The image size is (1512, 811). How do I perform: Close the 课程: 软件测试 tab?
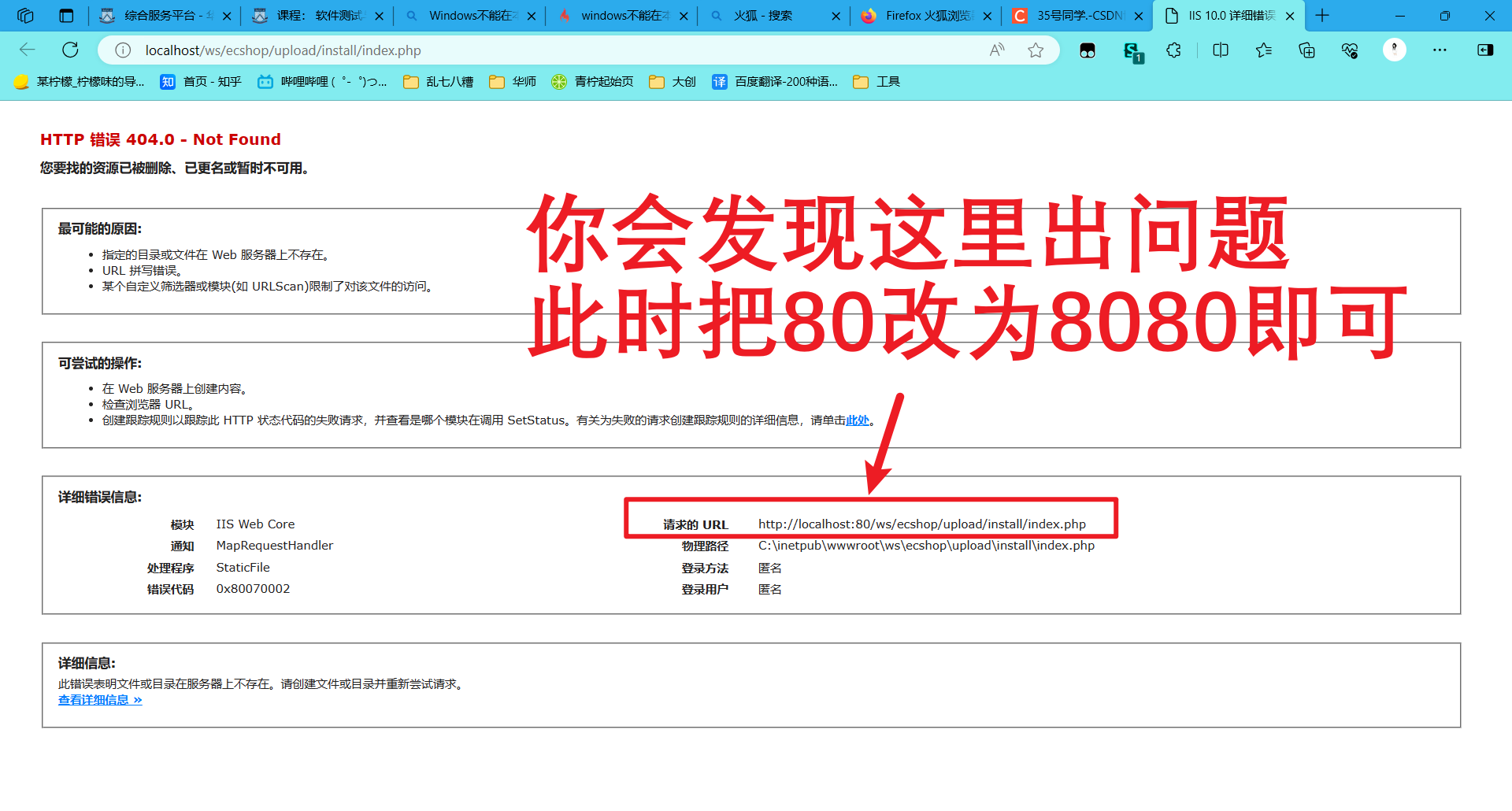click(x=379, y=16)
